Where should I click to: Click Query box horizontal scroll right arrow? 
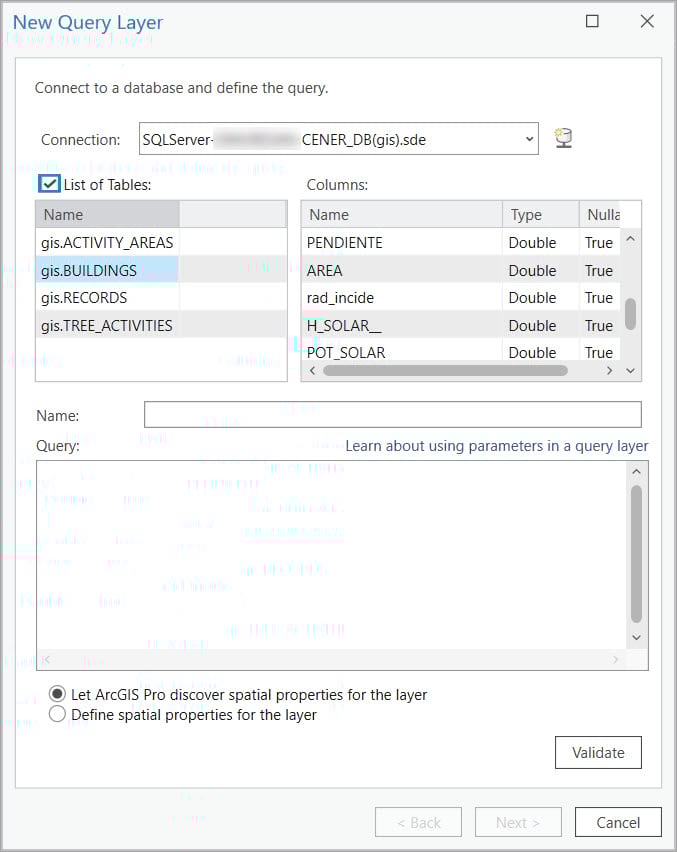(616, 659)
